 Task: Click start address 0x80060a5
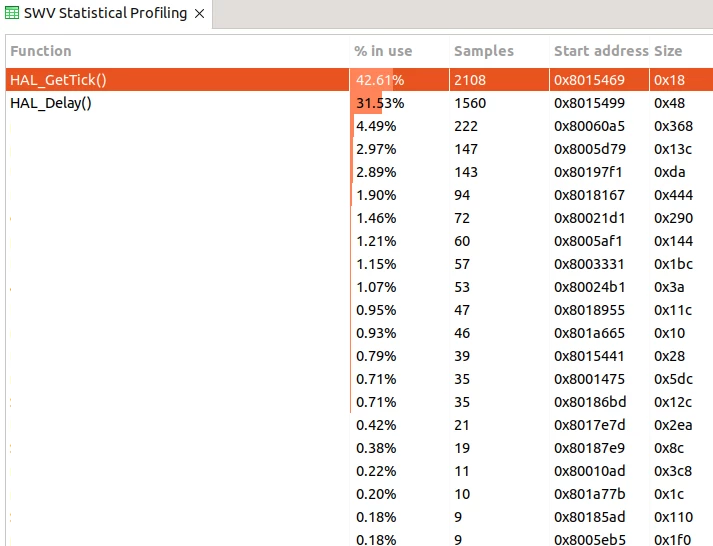(x=589, y=126)
